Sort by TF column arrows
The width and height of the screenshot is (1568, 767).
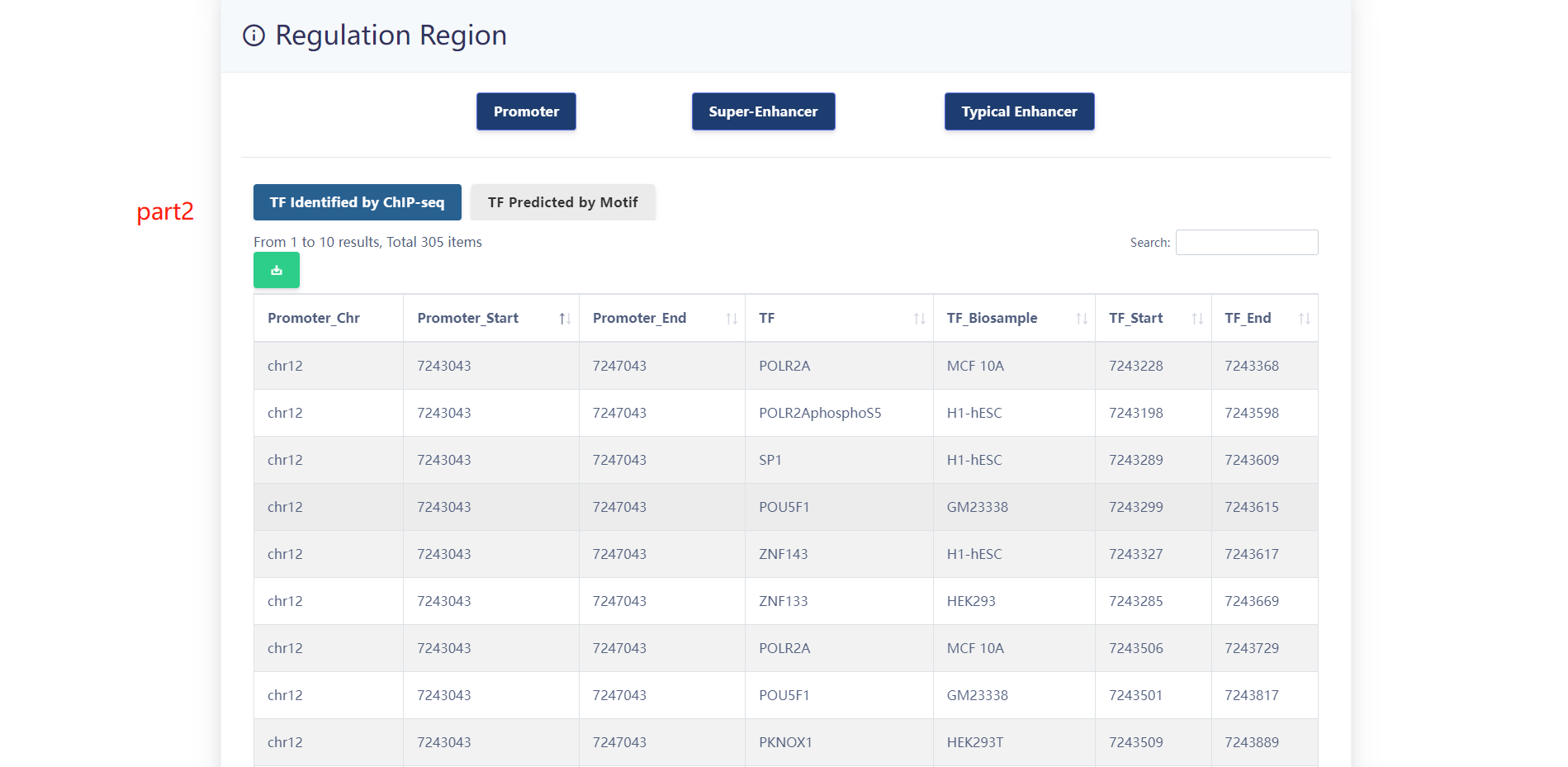(x=919, y=319)
